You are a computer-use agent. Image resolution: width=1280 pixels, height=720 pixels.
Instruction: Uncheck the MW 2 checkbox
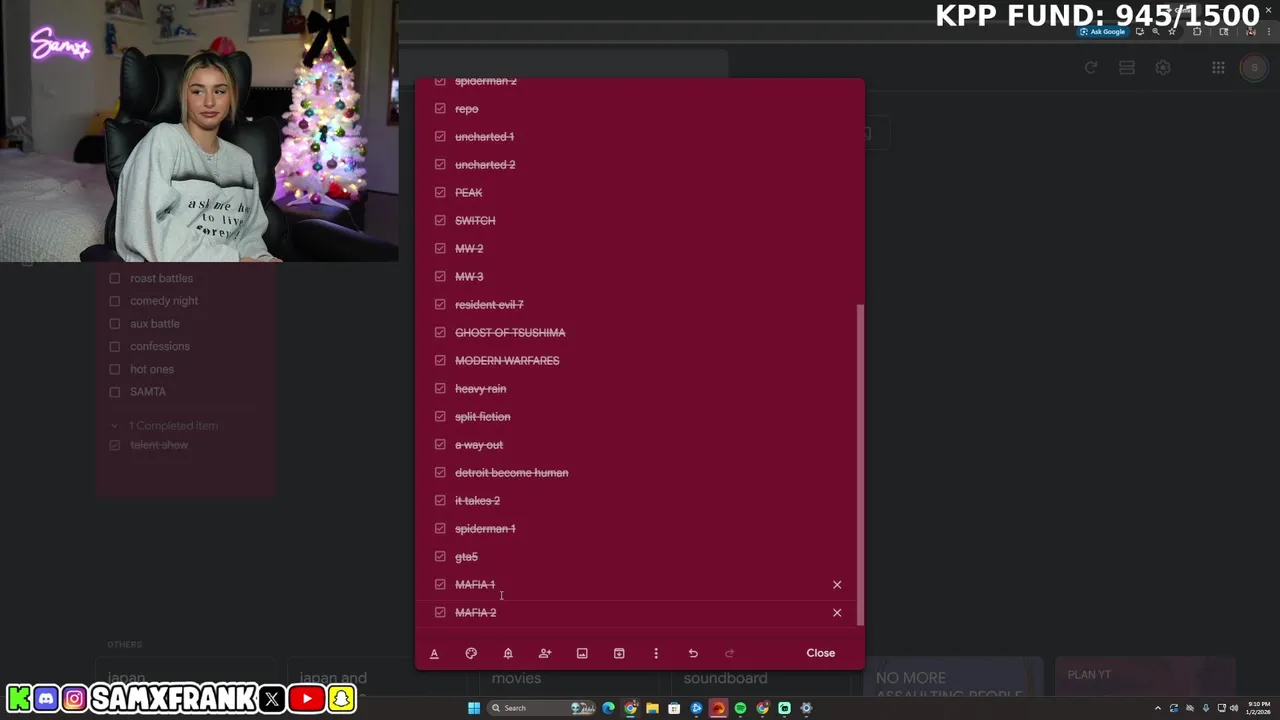point(440,248)
